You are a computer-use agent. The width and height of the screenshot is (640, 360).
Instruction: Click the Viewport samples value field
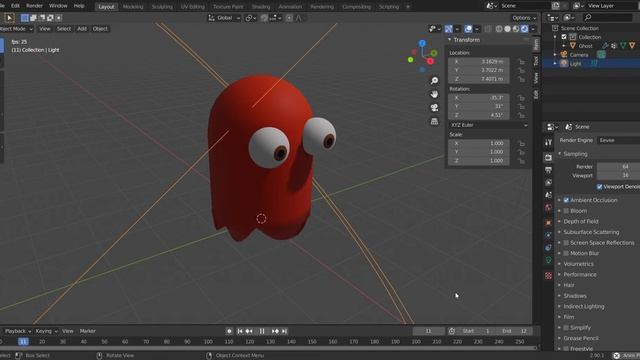click(618, 175)
